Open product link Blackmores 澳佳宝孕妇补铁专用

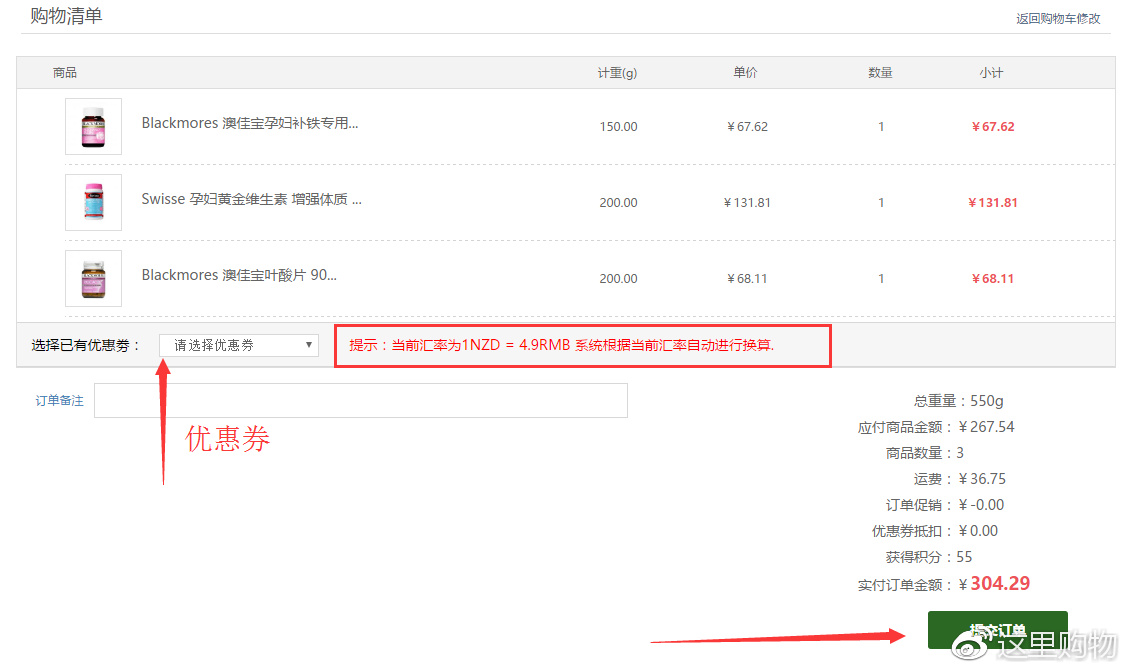click(249, 123)
